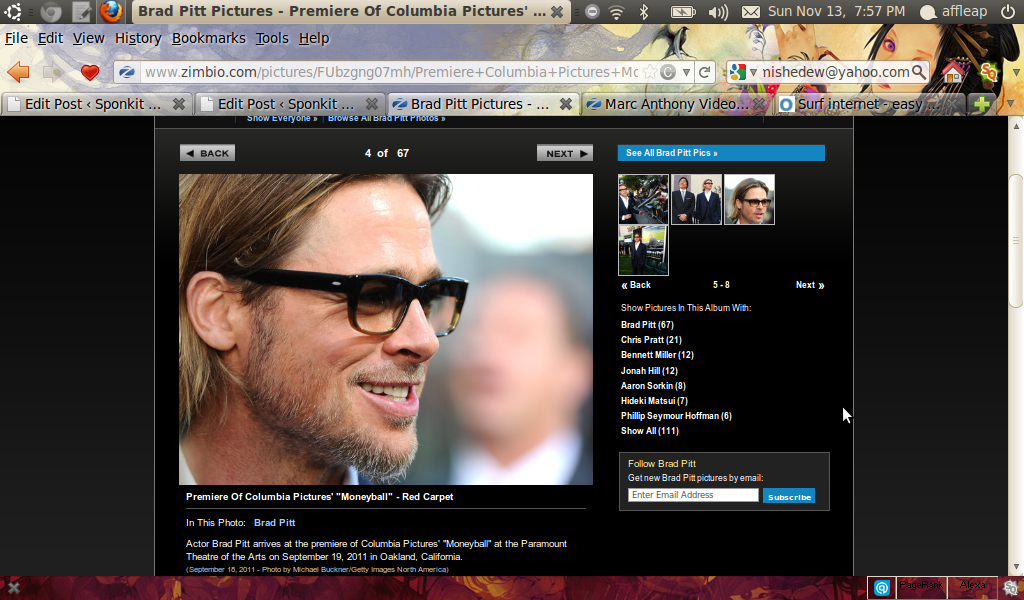Check the battery status indicator
Image resolution: width=1024 pixels, height=600 pixels.
tap(683, 12)
